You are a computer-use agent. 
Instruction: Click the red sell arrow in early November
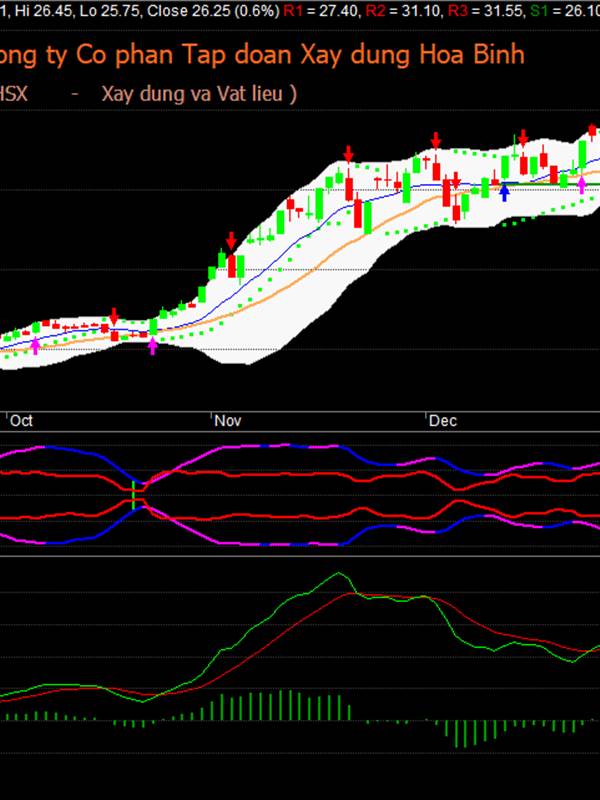pyautogui.click(x=232, y=240)
